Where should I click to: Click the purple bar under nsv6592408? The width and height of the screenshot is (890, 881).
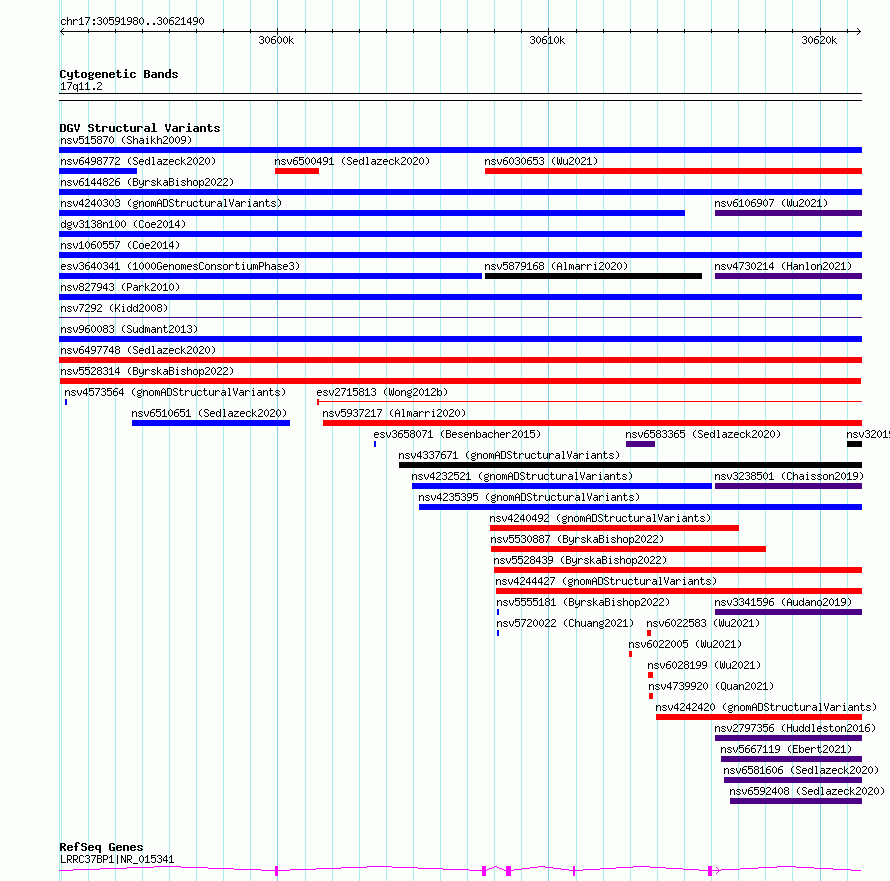pos(796,801)
